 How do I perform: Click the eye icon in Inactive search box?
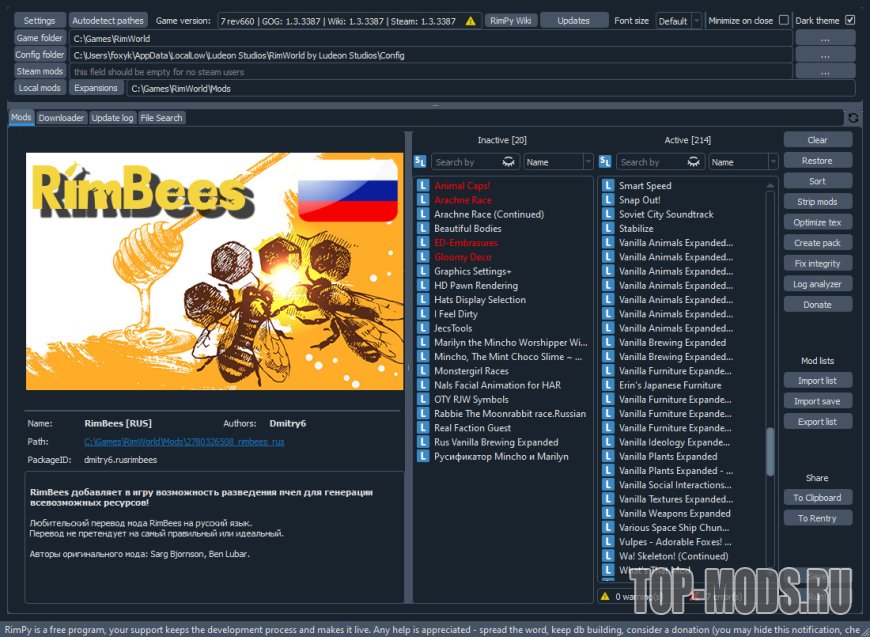point(508,162)
